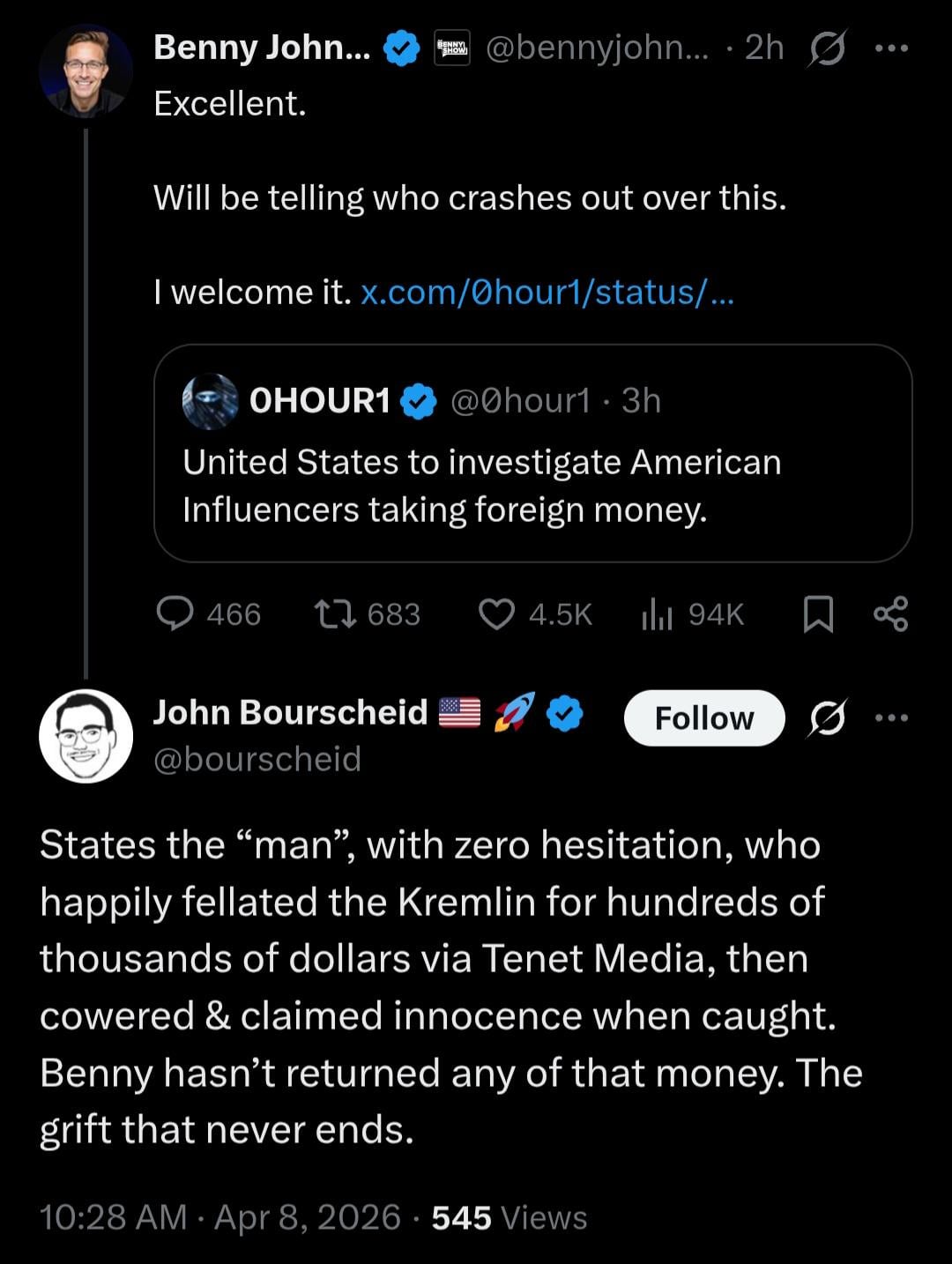952x1264 pixels.
Task: Like the post with 4.5K hearts
Action: point(496,613)
